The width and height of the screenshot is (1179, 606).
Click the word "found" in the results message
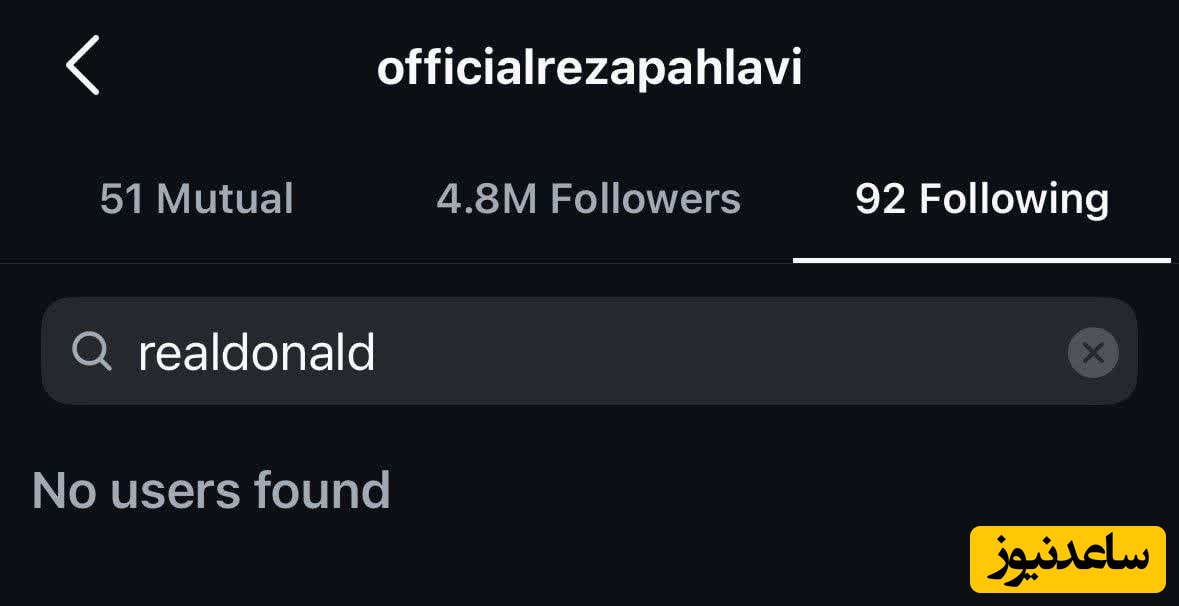[321, 490]
